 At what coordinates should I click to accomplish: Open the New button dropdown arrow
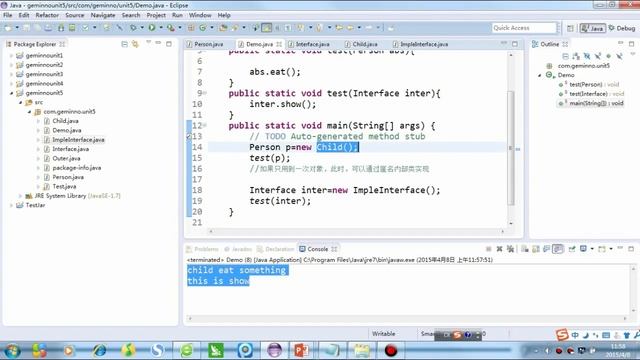click(17, 28)
